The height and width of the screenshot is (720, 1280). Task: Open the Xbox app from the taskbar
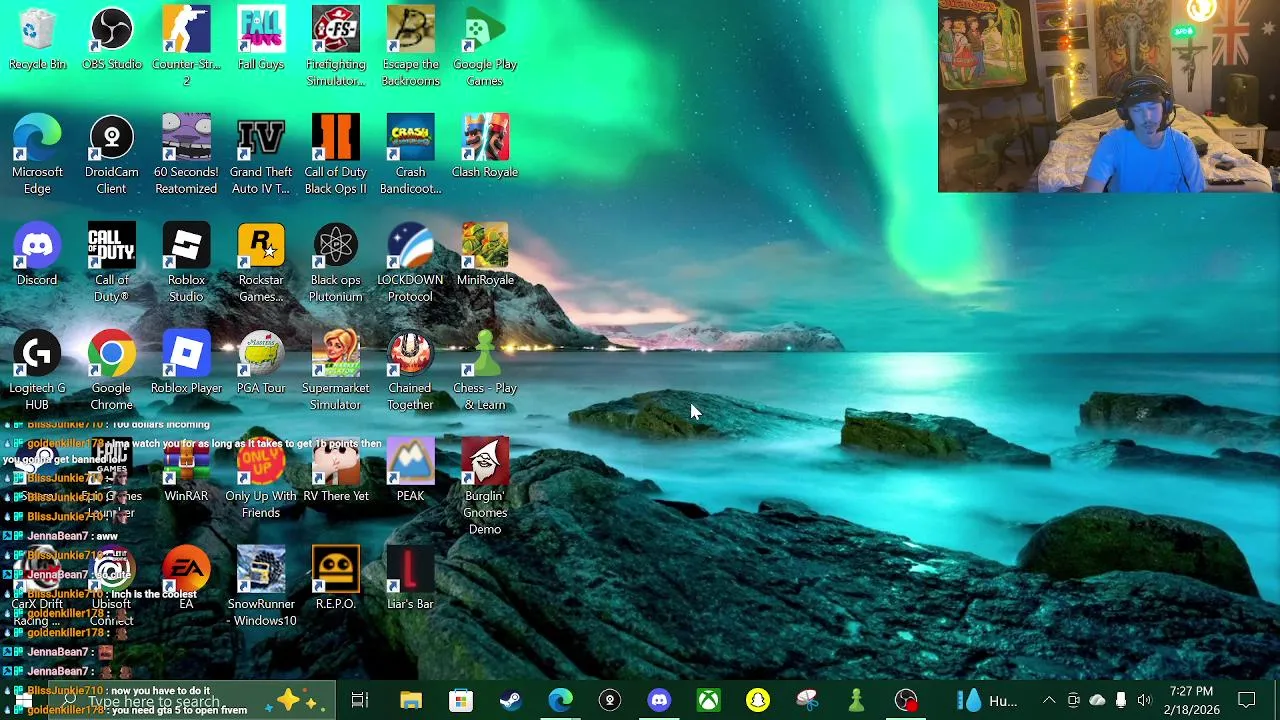pos(708,700)
